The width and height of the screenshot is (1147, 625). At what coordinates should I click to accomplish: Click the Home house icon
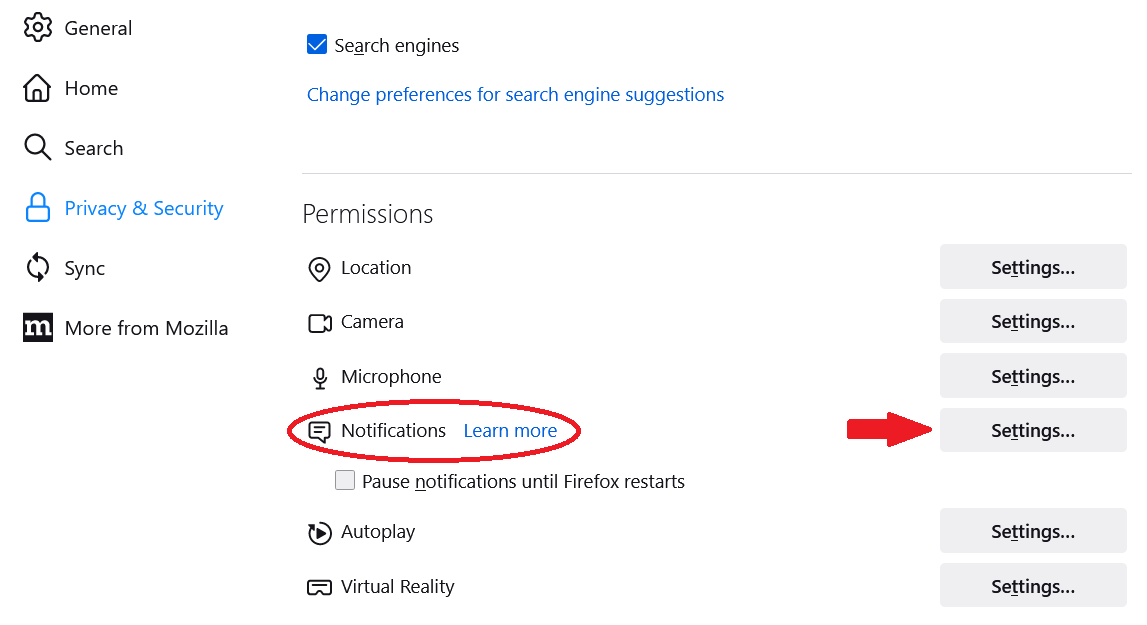click(37, 88)
